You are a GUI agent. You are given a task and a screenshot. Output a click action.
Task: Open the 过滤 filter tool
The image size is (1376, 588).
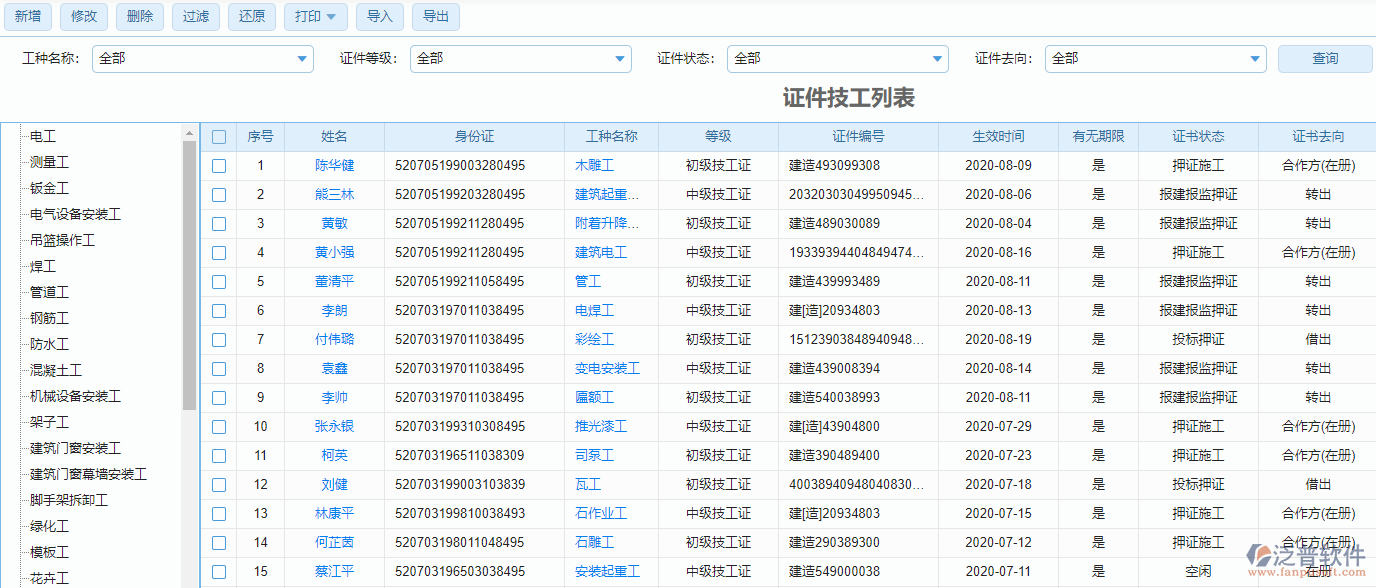pos(195,17)
